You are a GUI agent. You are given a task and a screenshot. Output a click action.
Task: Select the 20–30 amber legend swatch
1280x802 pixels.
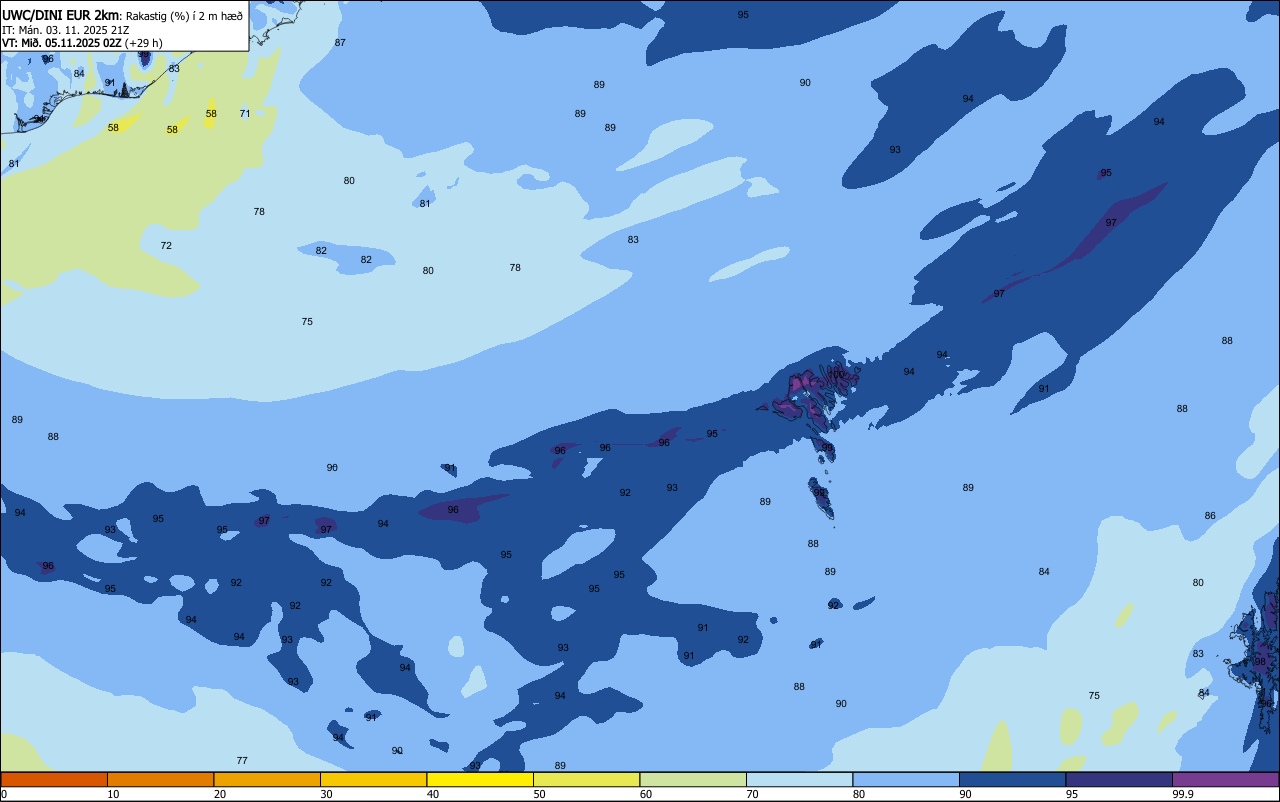(x=267, y=779)
